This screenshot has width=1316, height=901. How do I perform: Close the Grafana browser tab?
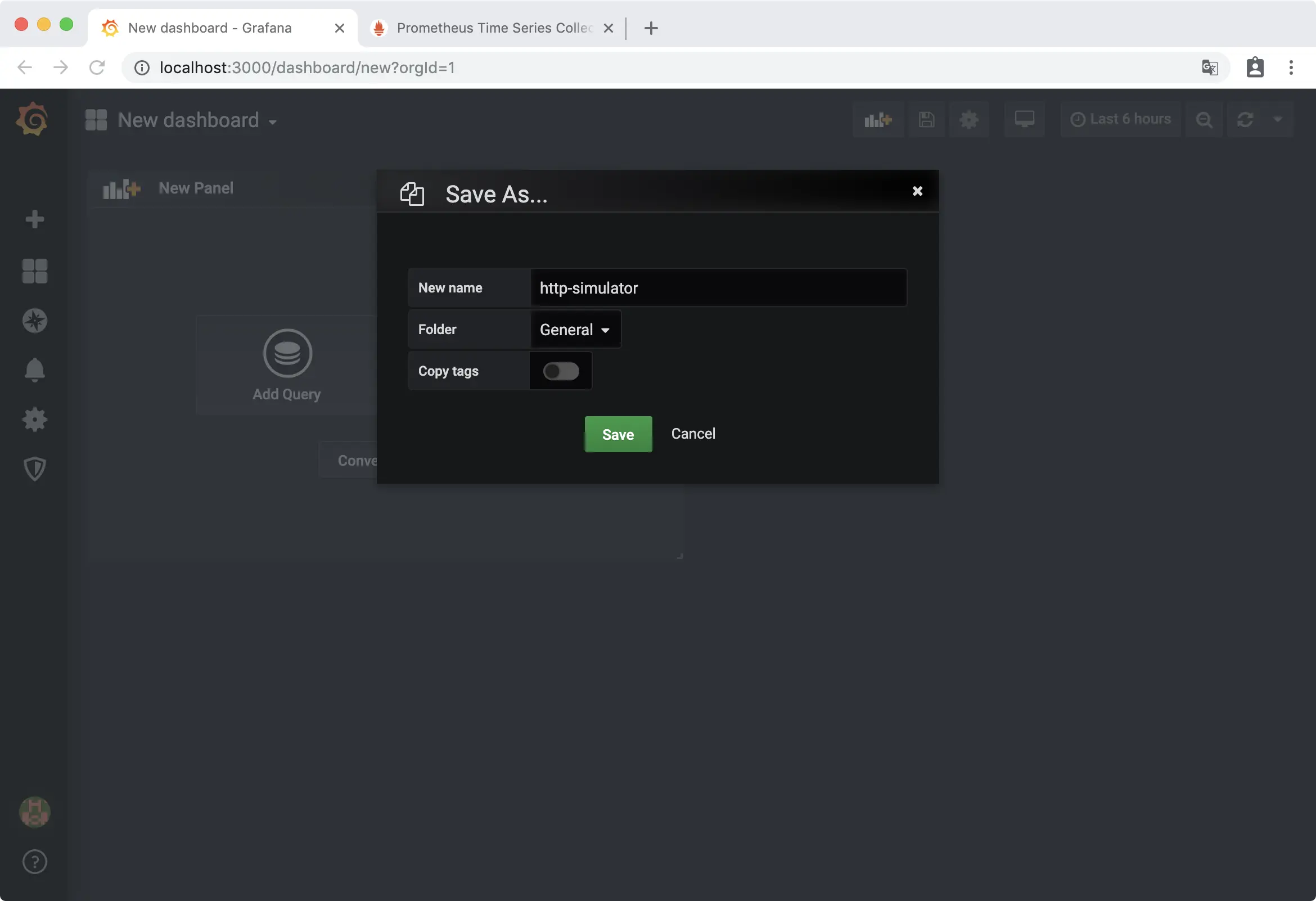[x=339, y=28]
